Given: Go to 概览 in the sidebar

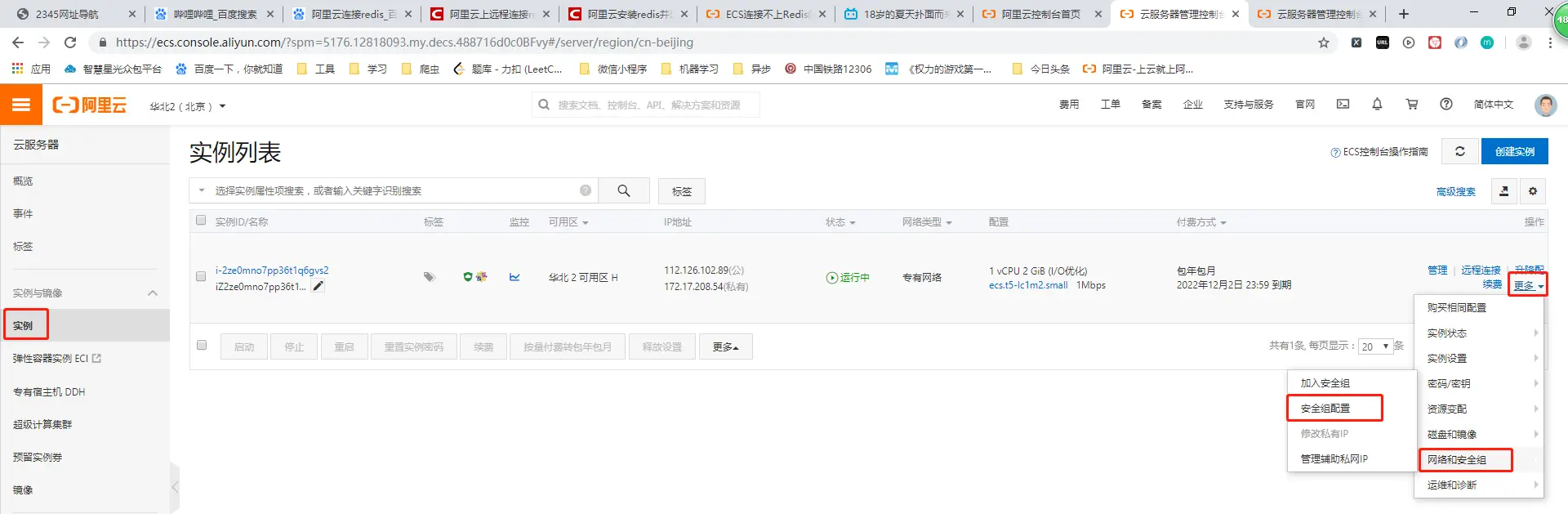Looking at the screenshot, I should click(23, 181).
